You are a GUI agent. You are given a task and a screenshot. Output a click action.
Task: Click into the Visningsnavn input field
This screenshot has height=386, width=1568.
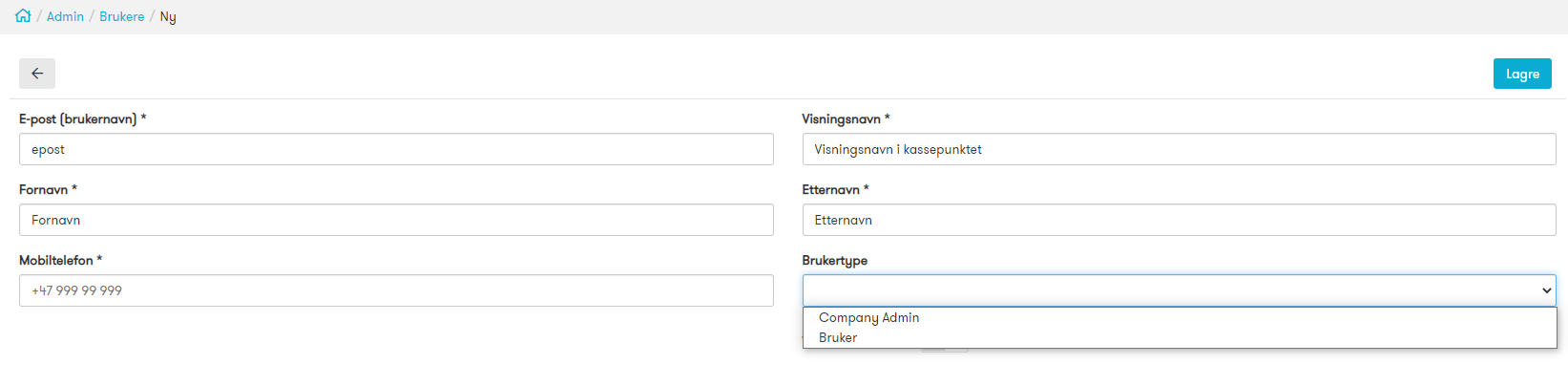[1179, 149]
